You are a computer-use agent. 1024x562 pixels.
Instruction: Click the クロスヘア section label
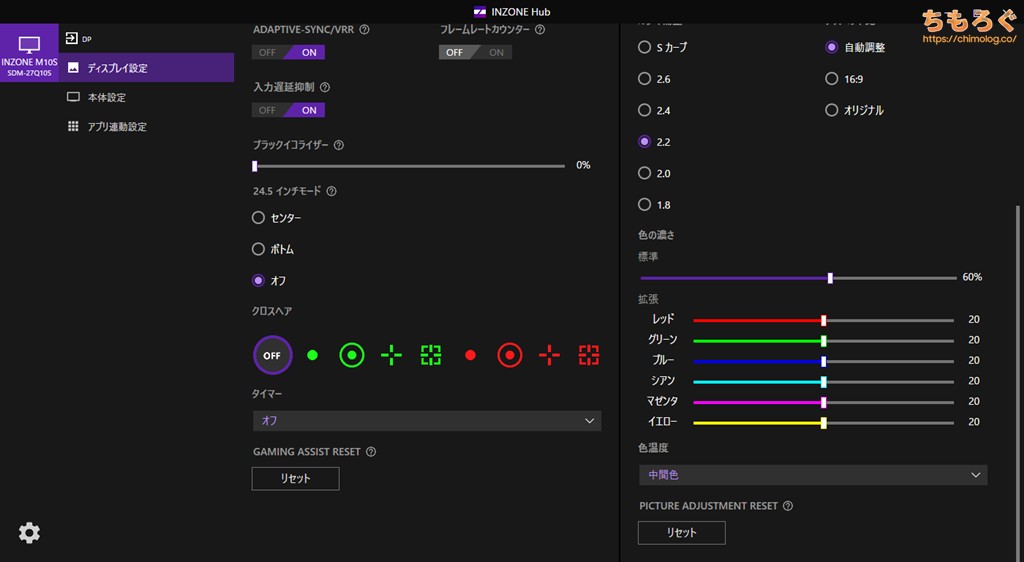coord(272,311)
